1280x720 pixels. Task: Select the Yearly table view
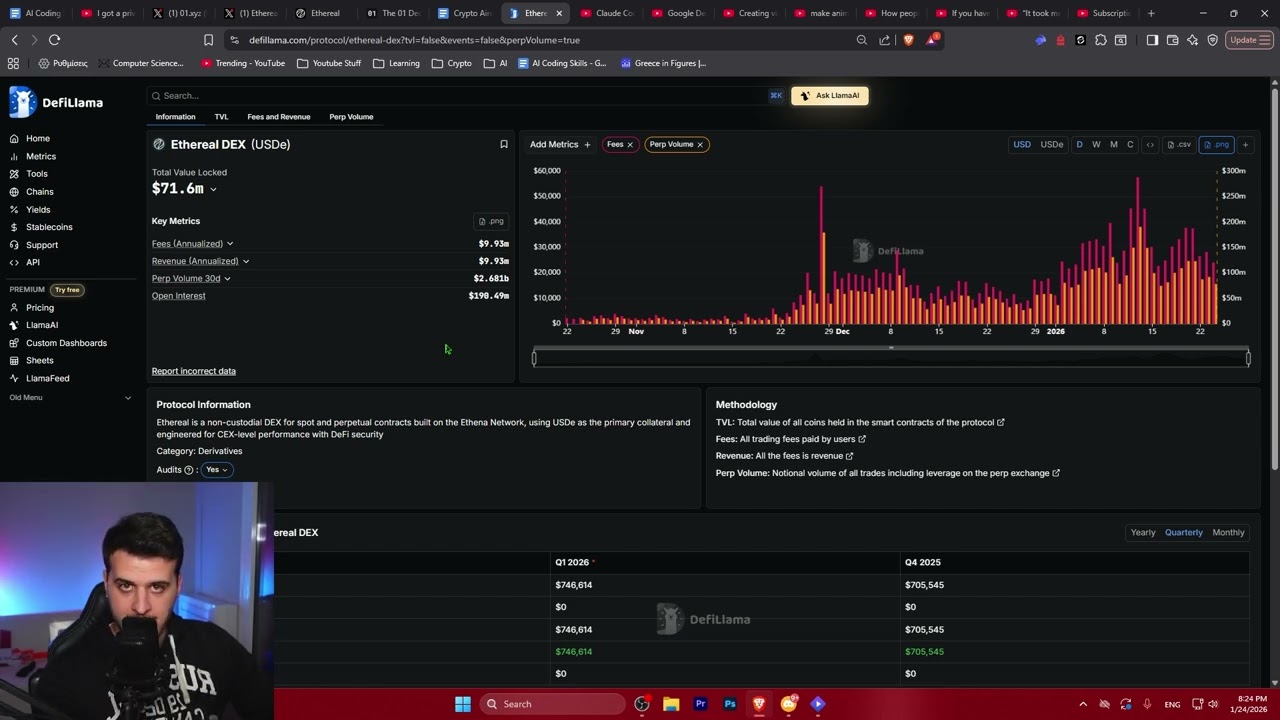[x=1143, y=532]
